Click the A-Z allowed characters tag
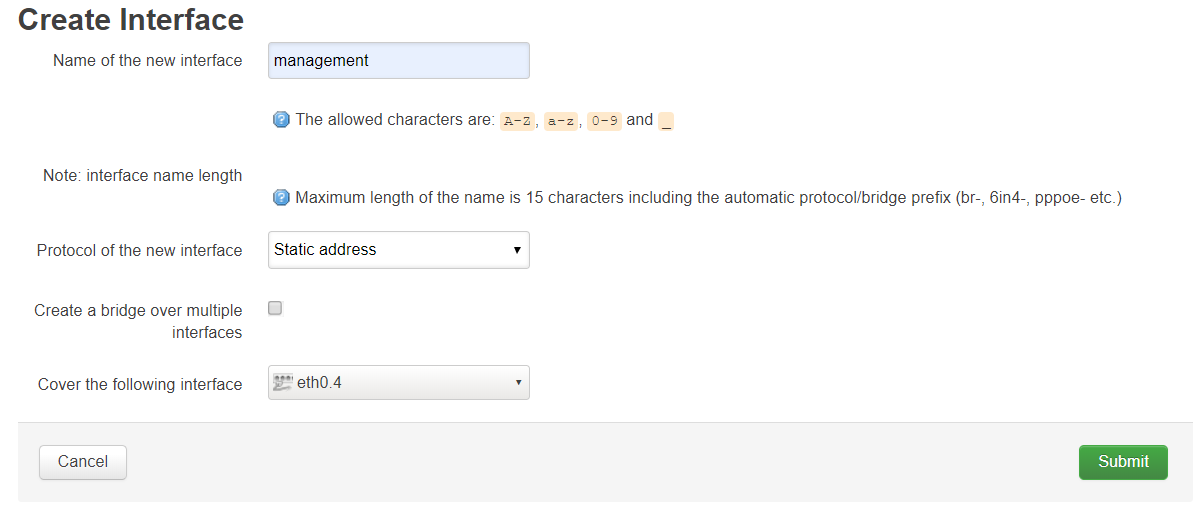The image size is (1202, 513). click(517, 121)
